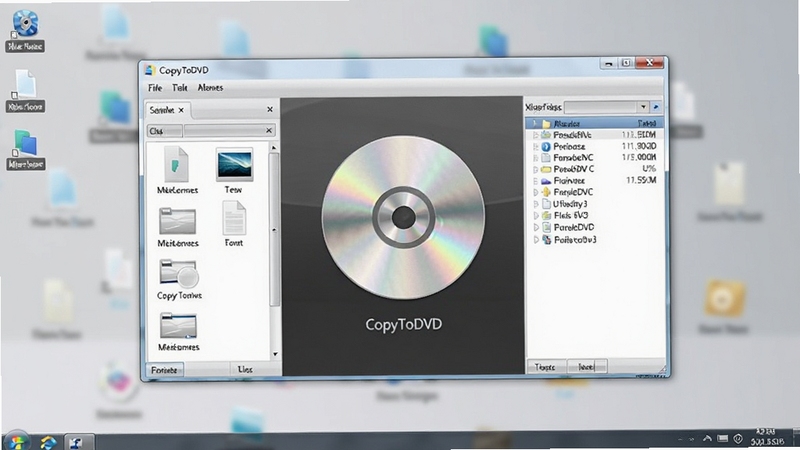This screenshot has width=800, height=450.
Task: Expand the Fleis 6V3 tree node
Action: 535,215
